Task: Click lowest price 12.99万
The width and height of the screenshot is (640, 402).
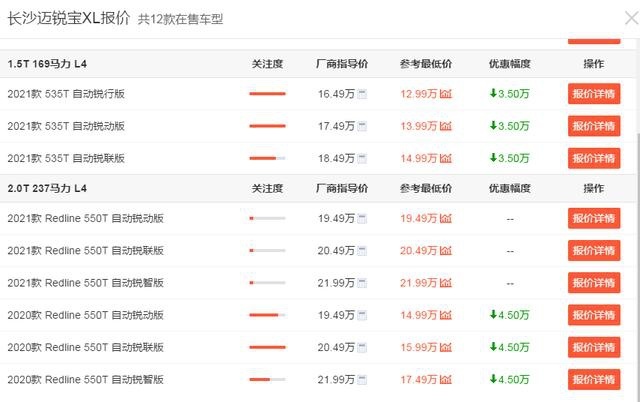Action: point(419,94)
